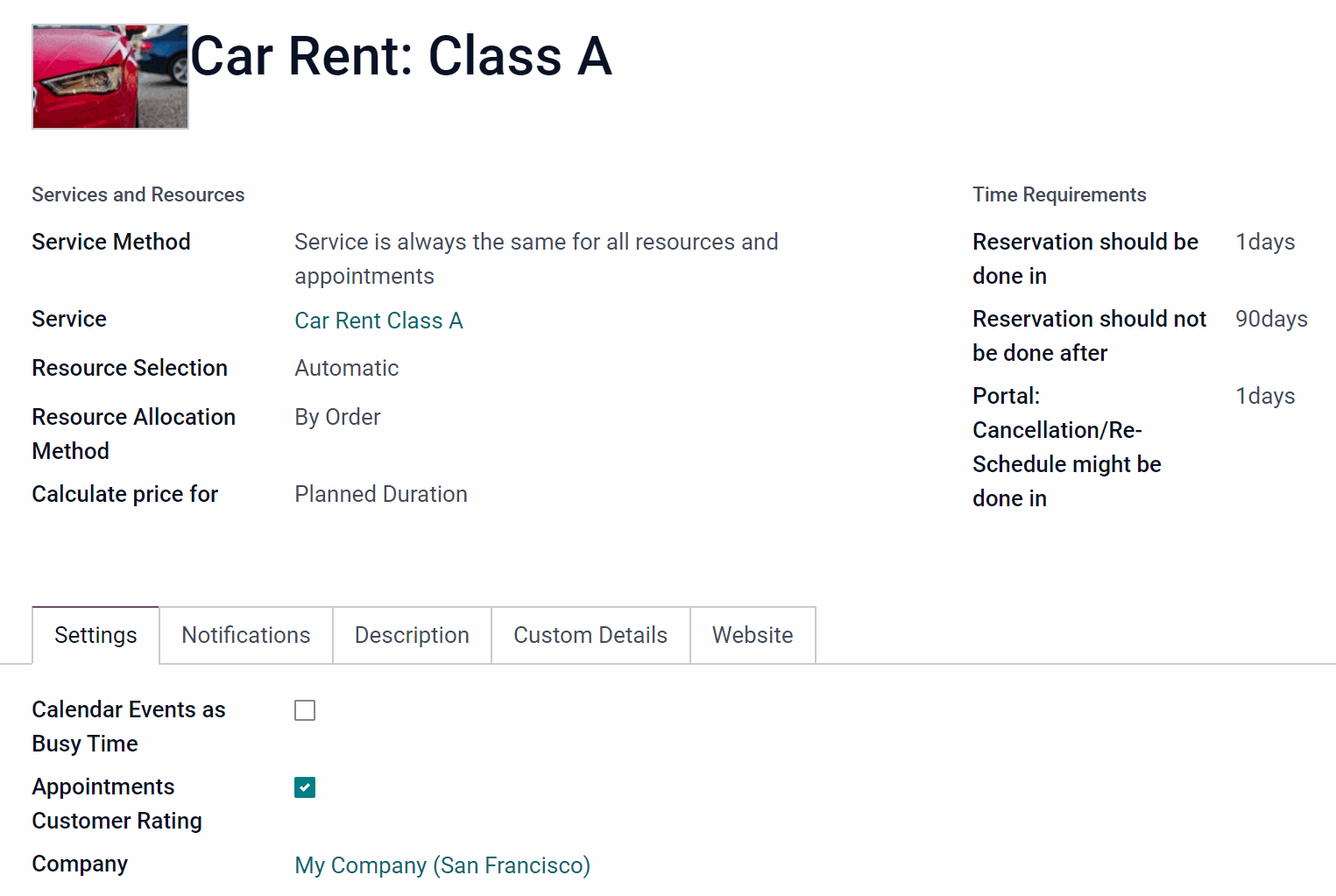The width and height of the screenshot is (1336, 896).
Task: Click the Time Requirements section heading
Action: coord(1059,194)
